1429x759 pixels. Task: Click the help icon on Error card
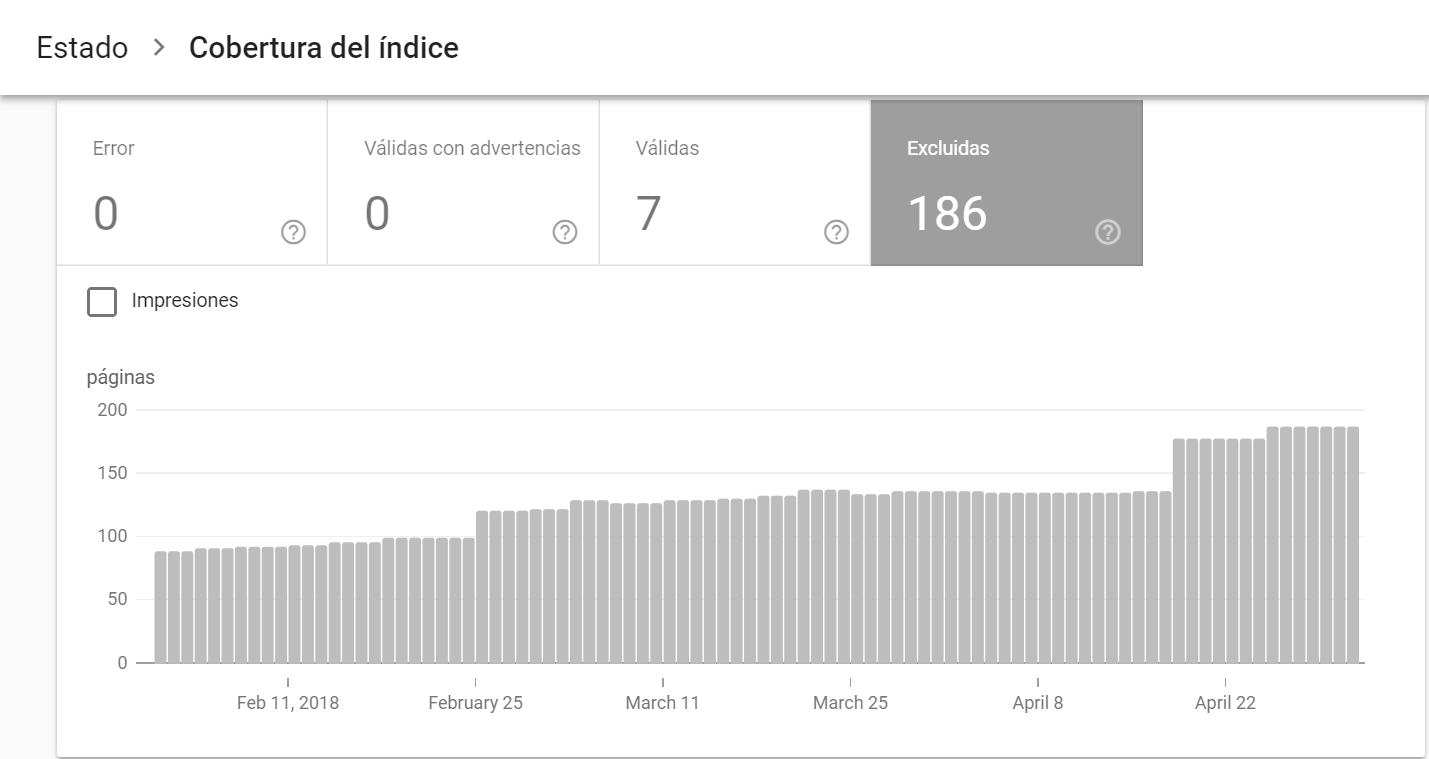[x=293, y=233]
